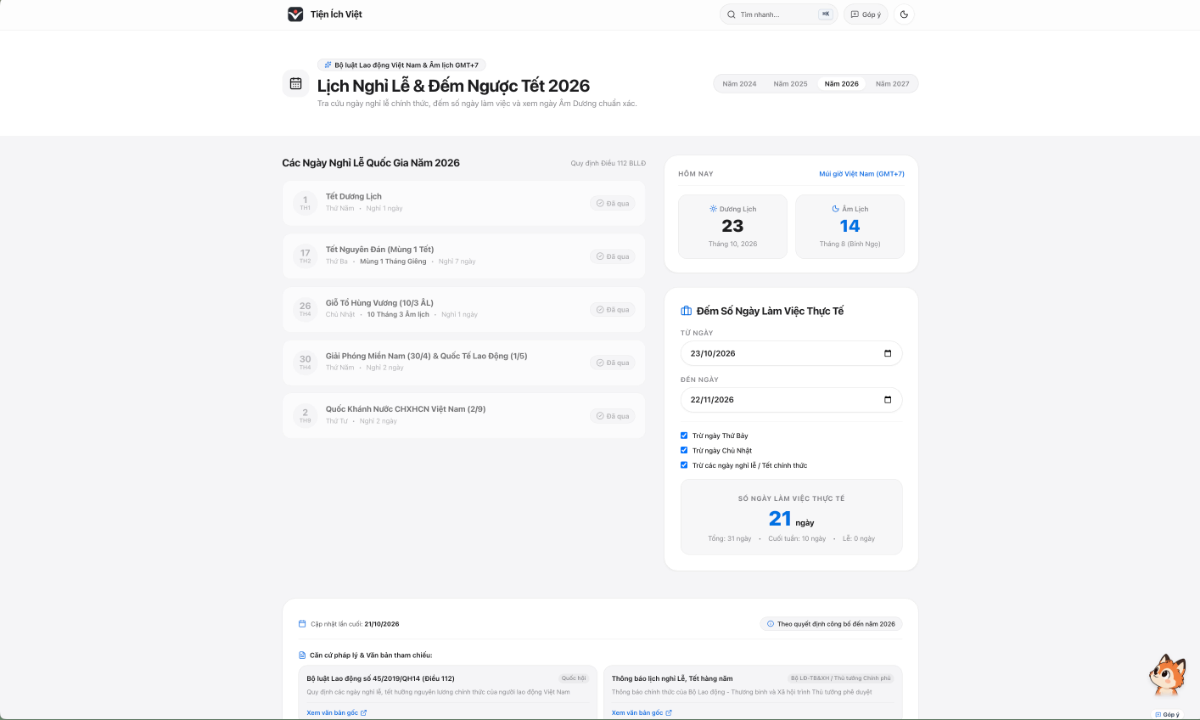The height and width of the screenshot is (720, 1200).
Task: Click the moon icon next to Âm Lịch
Action: click(x=836, y=209)
